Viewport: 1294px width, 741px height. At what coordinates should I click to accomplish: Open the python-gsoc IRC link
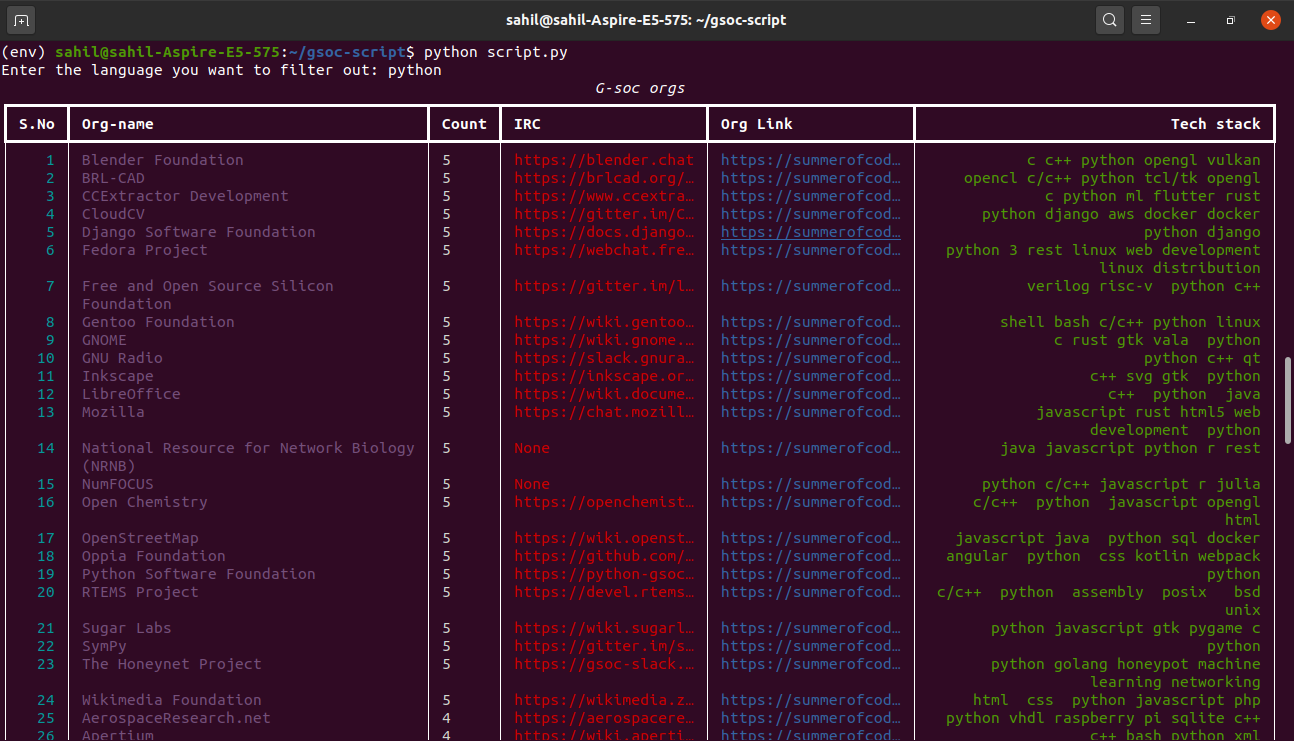pyautogui.click(x=604, y=574)
